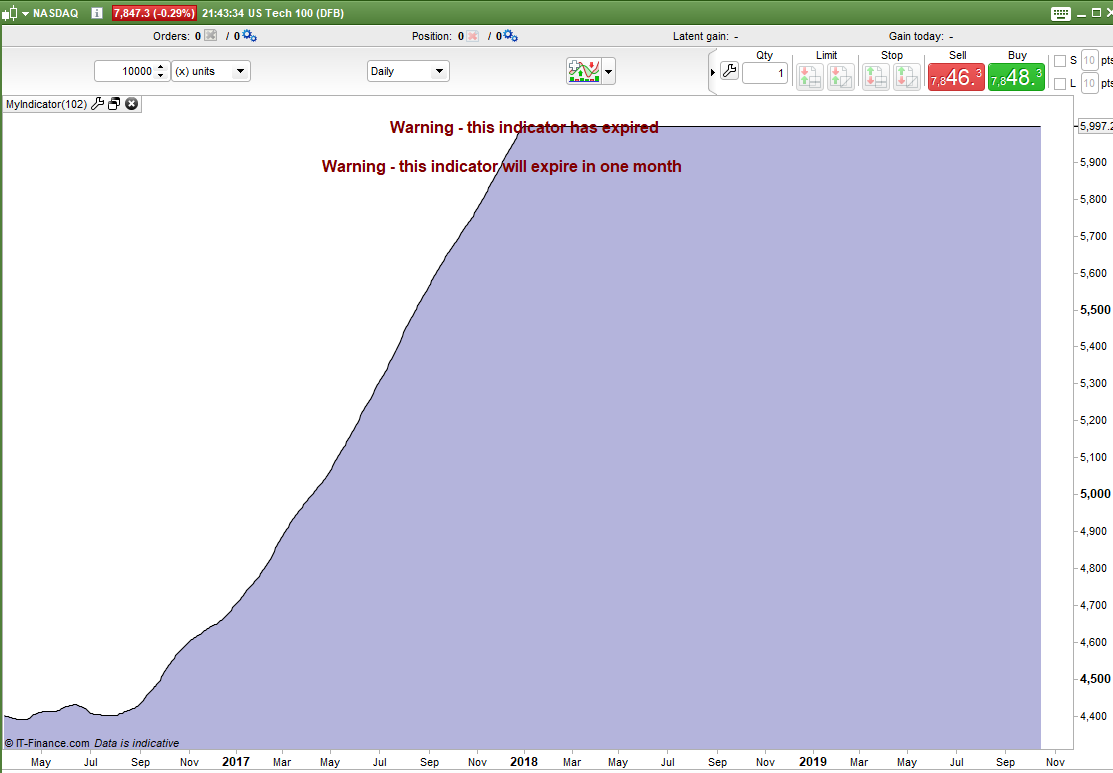
Task: Click second Limit order icon
Action: click(x=840, y=77)
